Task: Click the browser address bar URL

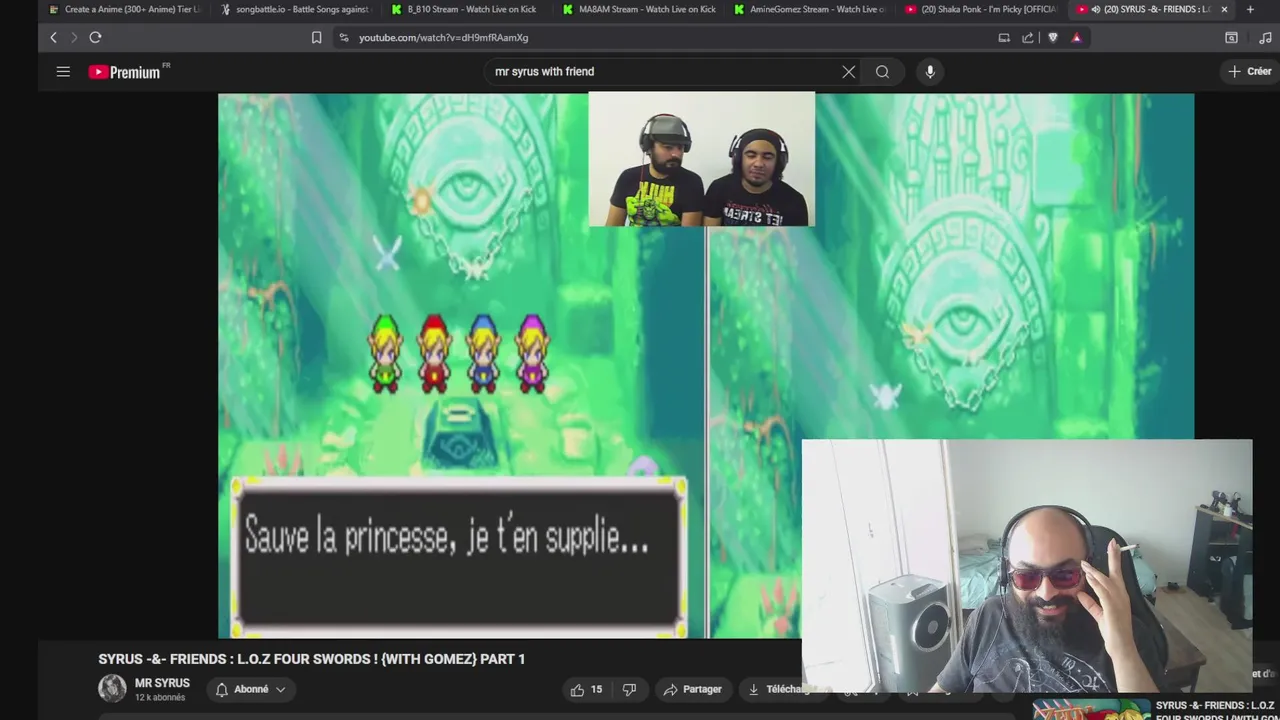Action: (x=444, y=37)
